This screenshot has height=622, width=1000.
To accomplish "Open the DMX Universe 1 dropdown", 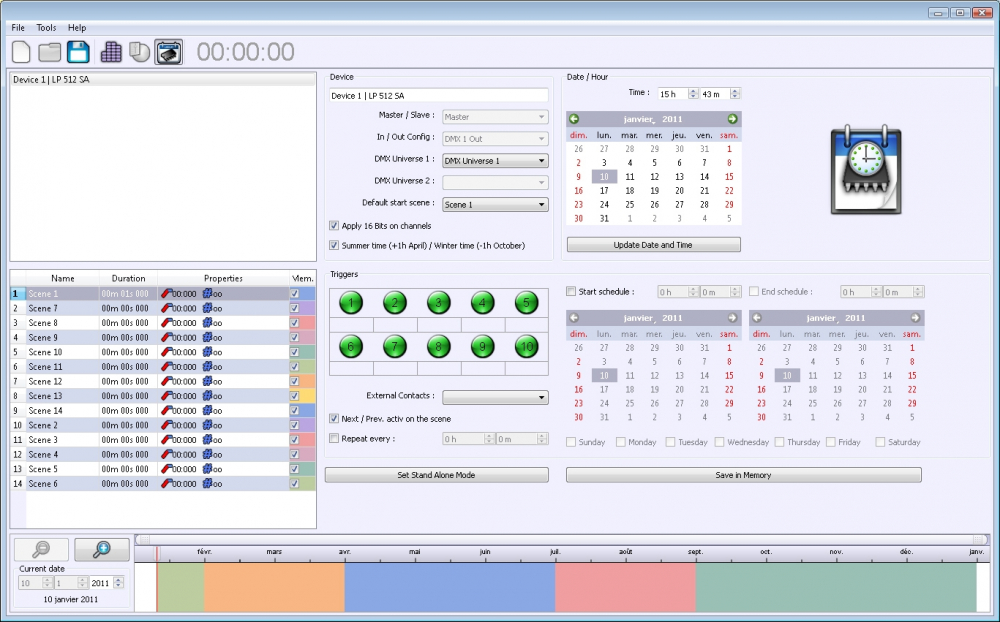I will [x=495, y=161].
